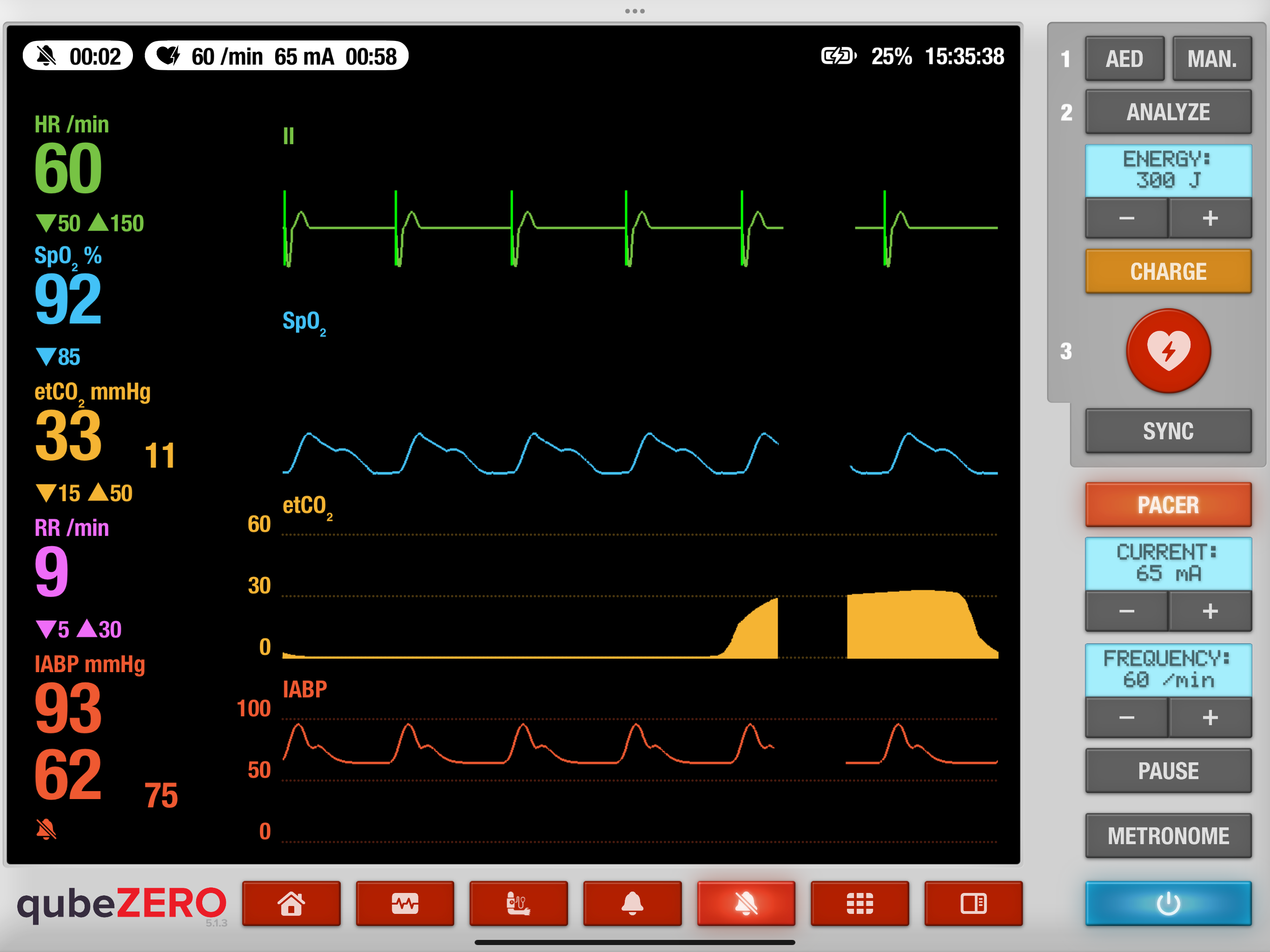Tap the small value 11 beside etCO2
The image size is (1270, 952).
pyautogui.click(x=159, y=456)
